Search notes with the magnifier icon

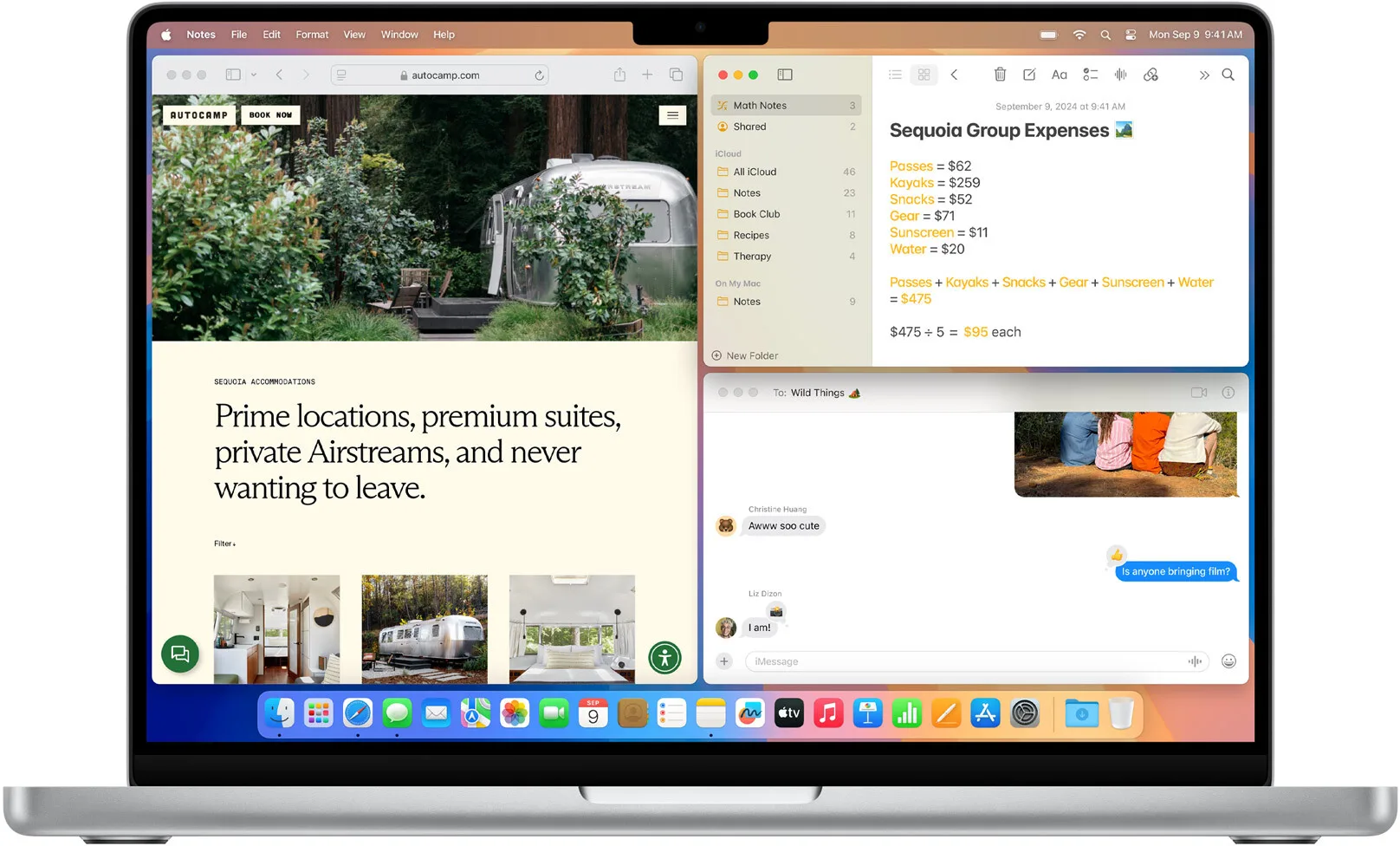tap(1228, 75)
